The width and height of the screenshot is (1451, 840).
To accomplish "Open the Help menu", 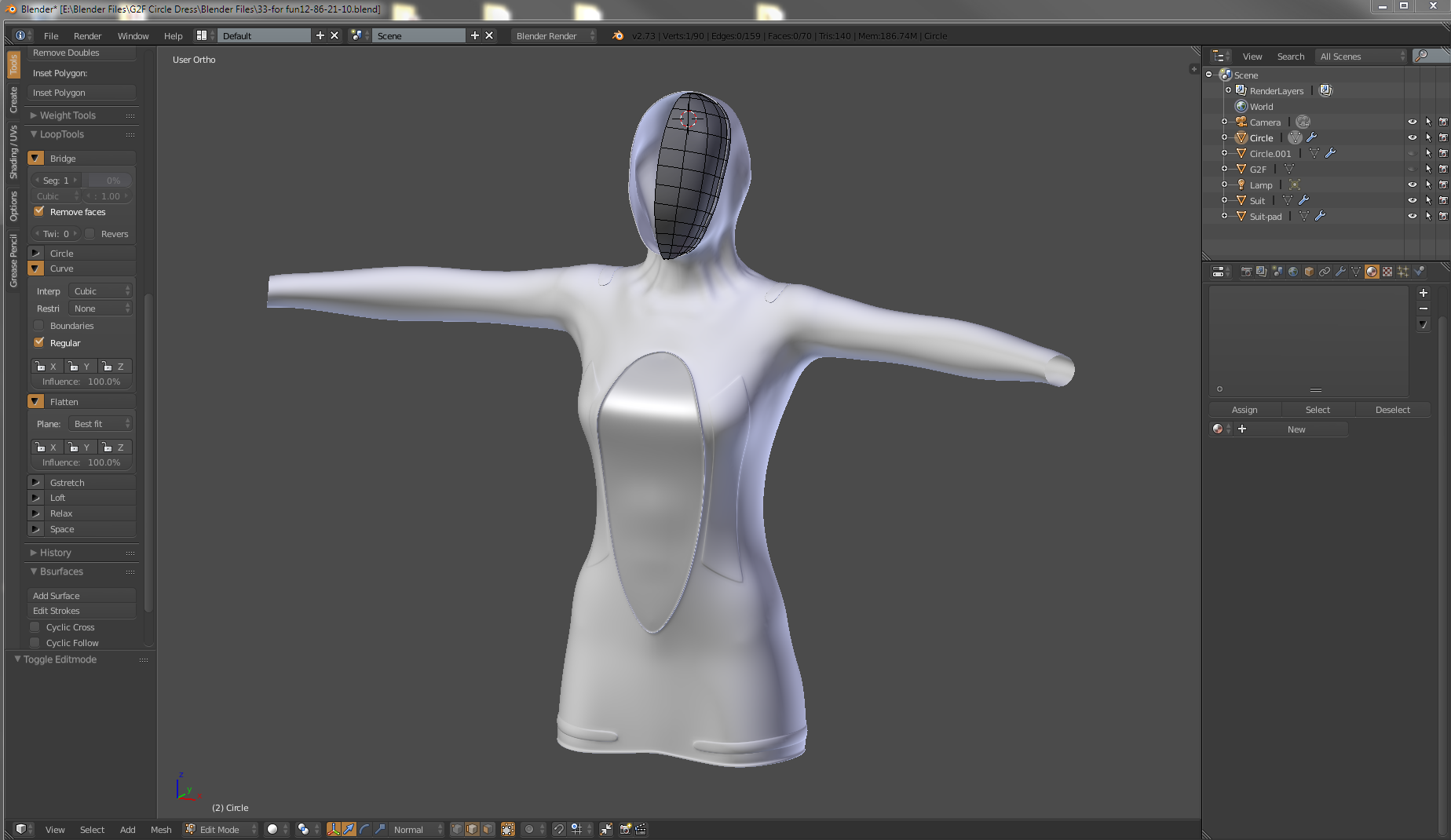I will 173,35.
